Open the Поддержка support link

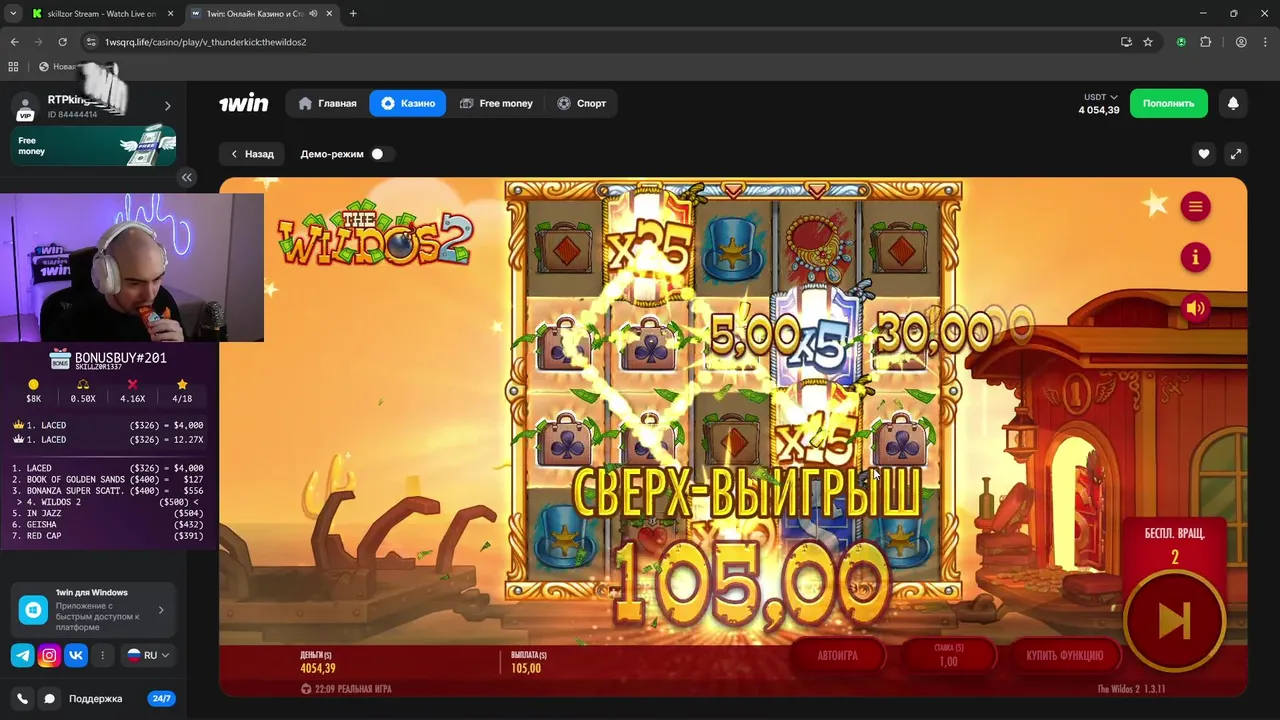[95, 699]
